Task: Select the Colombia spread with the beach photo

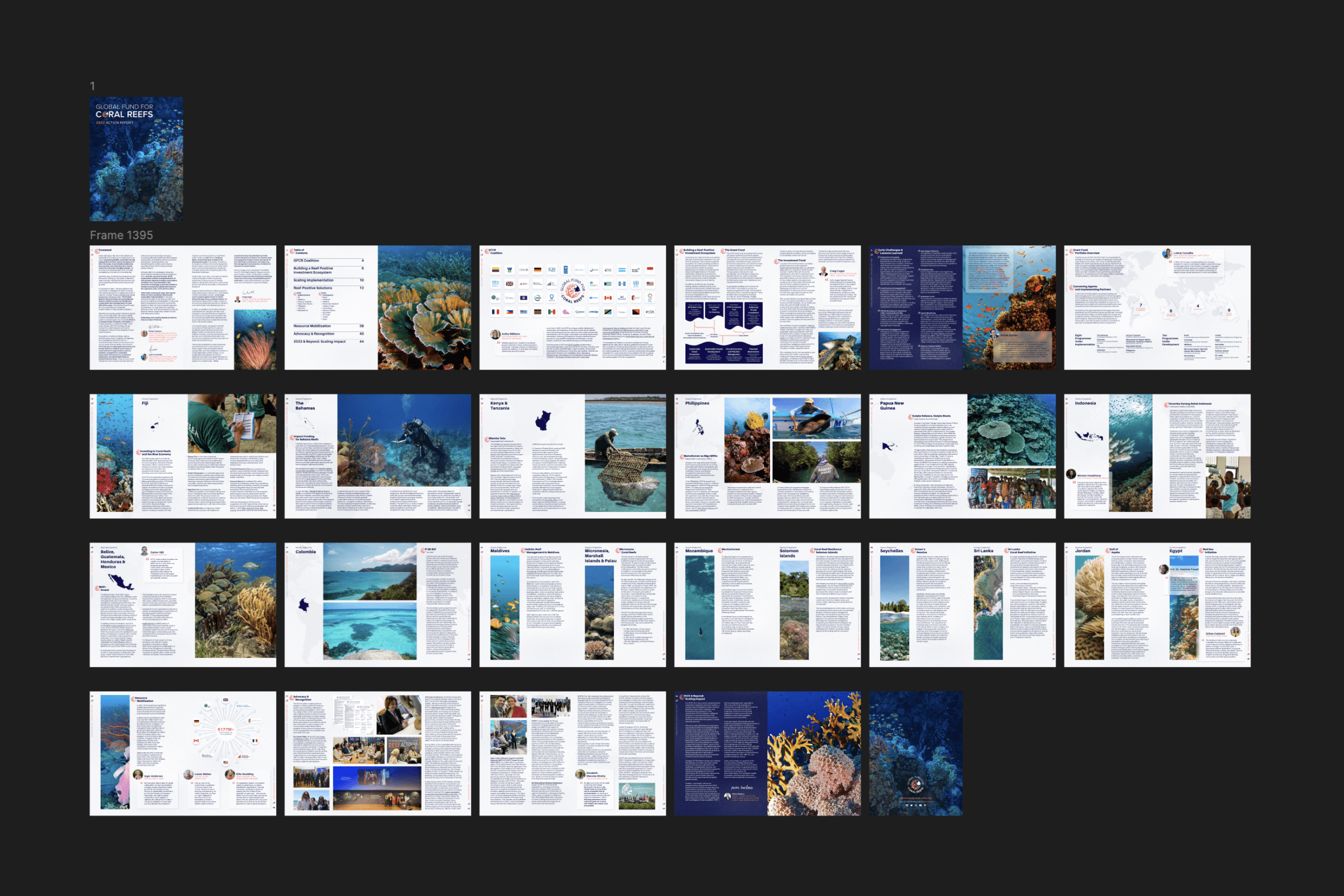Action: tap(377, 605)
